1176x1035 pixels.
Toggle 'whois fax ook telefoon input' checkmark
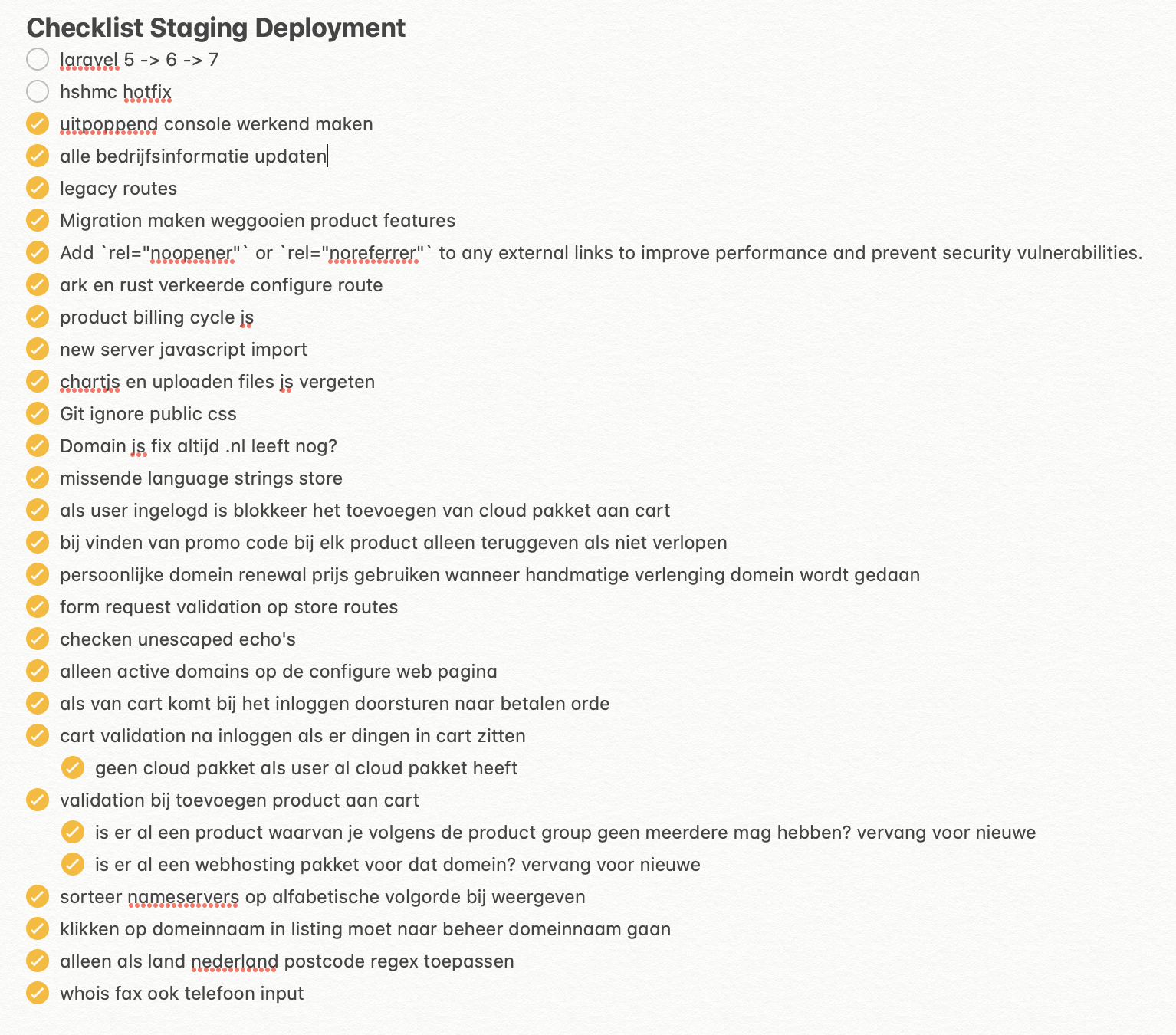pos(37,993)
